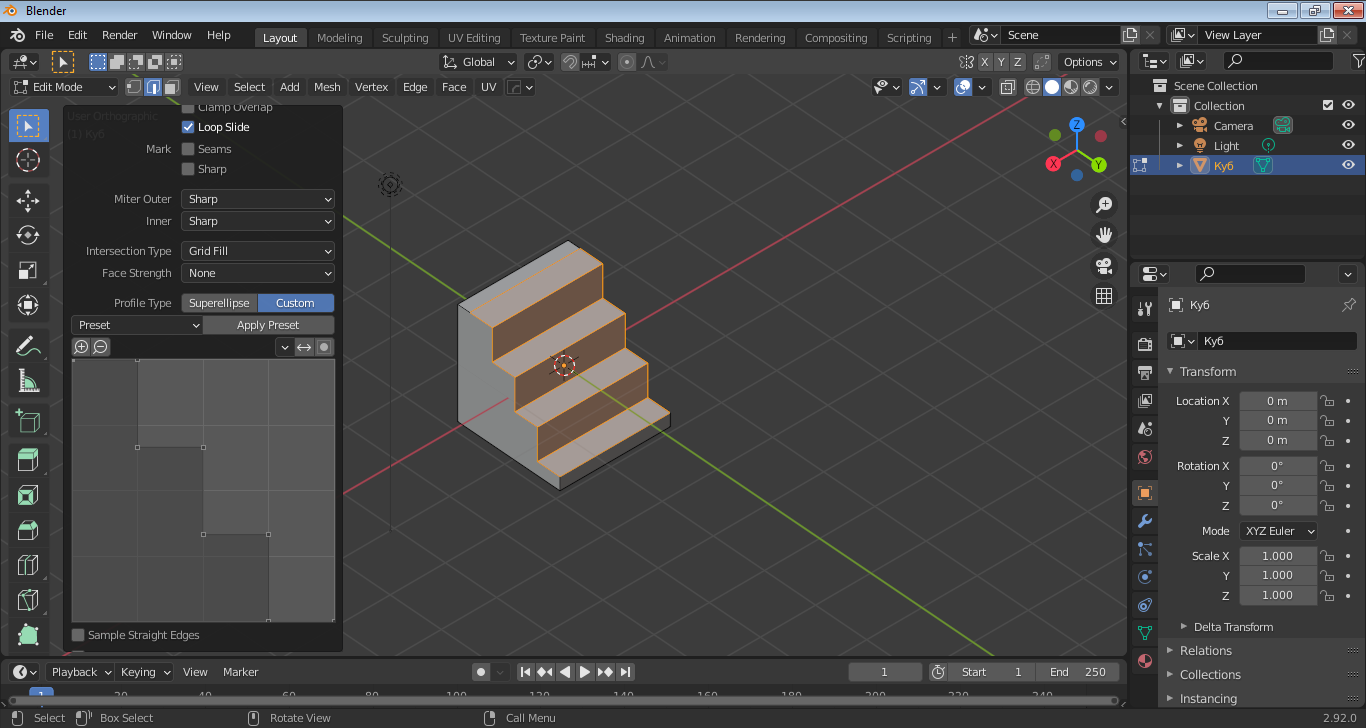Uncheck the Loop Slide checkbox

pos(188,127)
